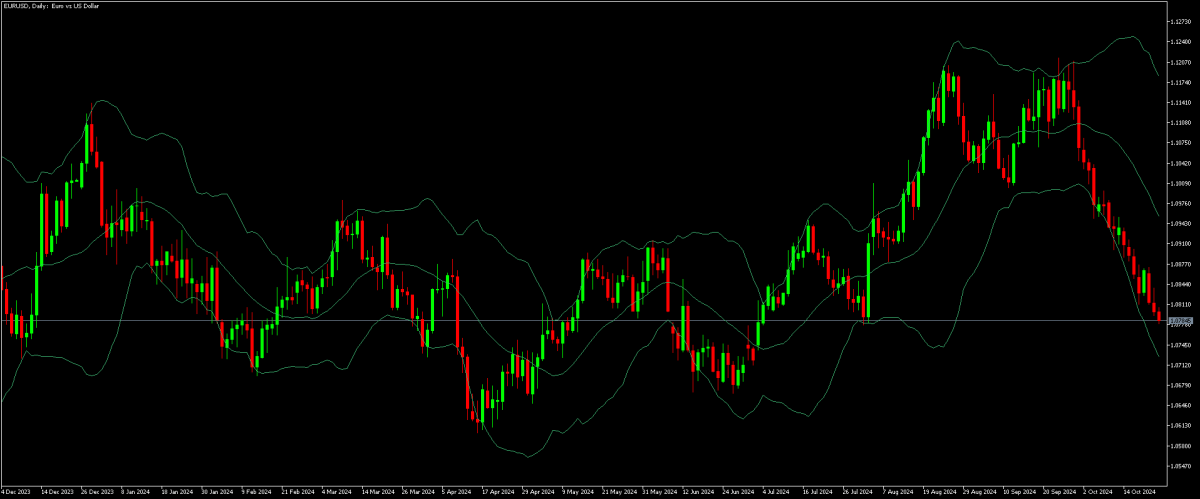Select the 1.05470 price axis label
The image size is (1200, 499).
click(x=1181, y=466)
